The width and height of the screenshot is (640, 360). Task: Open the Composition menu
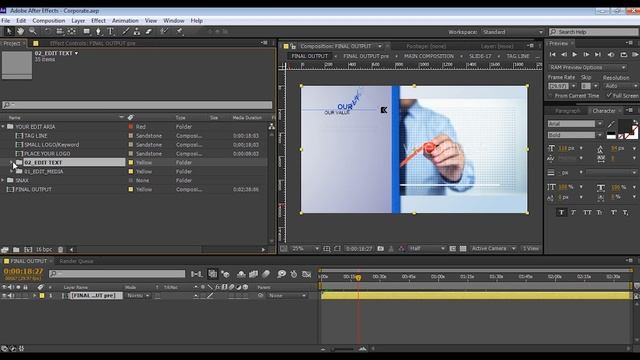click(x=49, y=20)
